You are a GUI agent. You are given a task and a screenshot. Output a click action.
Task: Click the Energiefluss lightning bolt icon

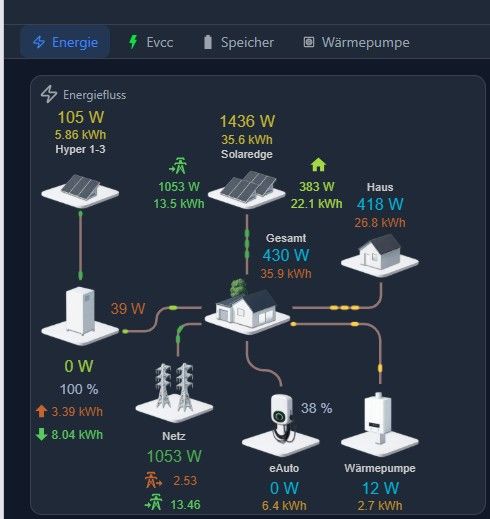[49, 94]
